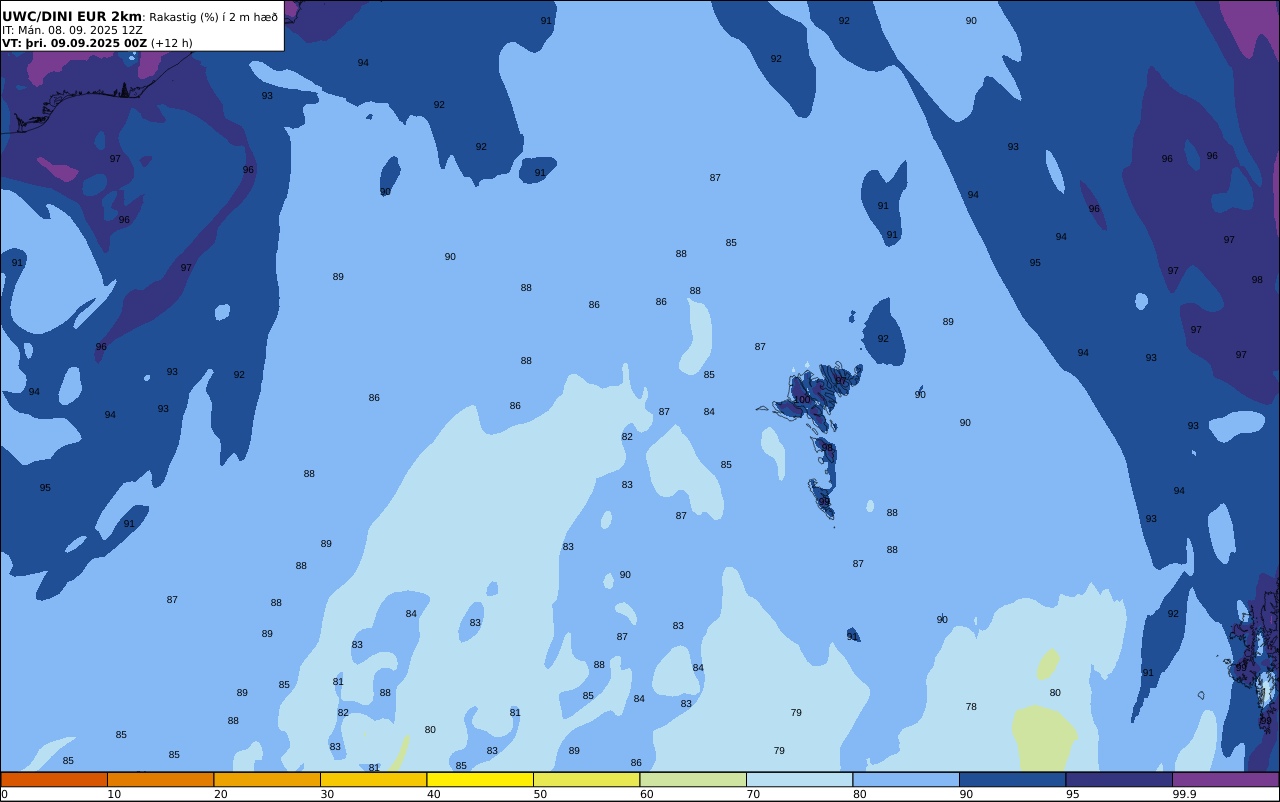Click the '60' legend tick label
Image resolution: width=1280 pixels, height=802 pixels.
(646, 794)
